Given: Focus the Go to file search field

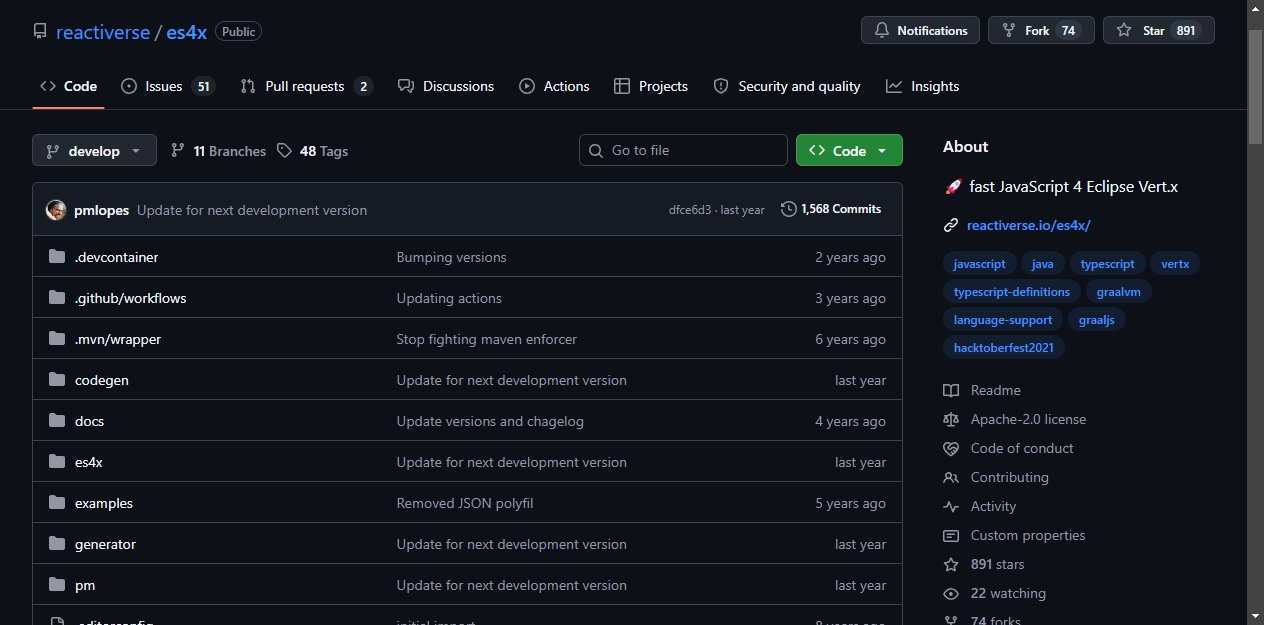Looking at the screenshot, I should [x=683, y=150].
